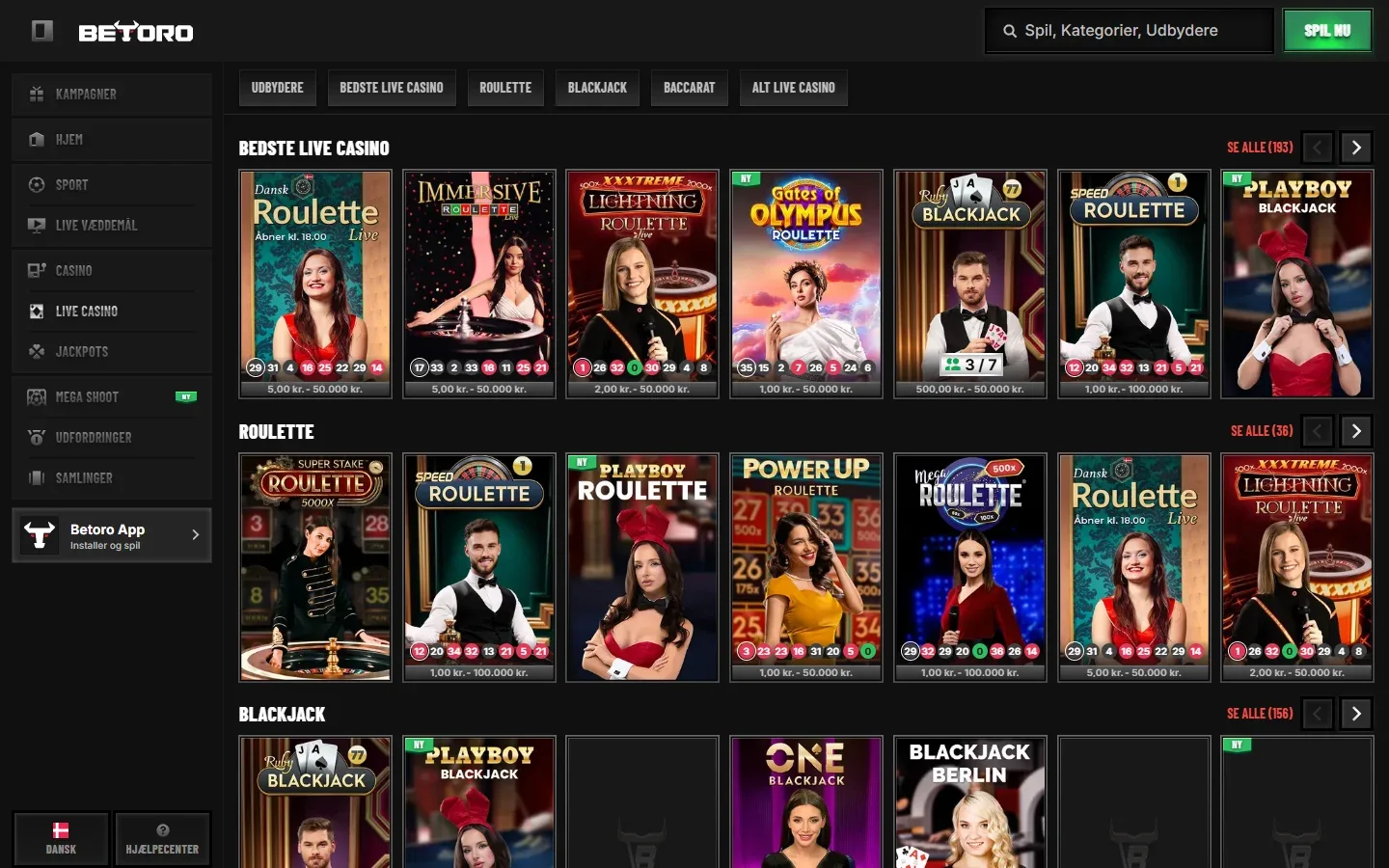
Task: Click the Roulette section heading
Action: tap(277, 432)
